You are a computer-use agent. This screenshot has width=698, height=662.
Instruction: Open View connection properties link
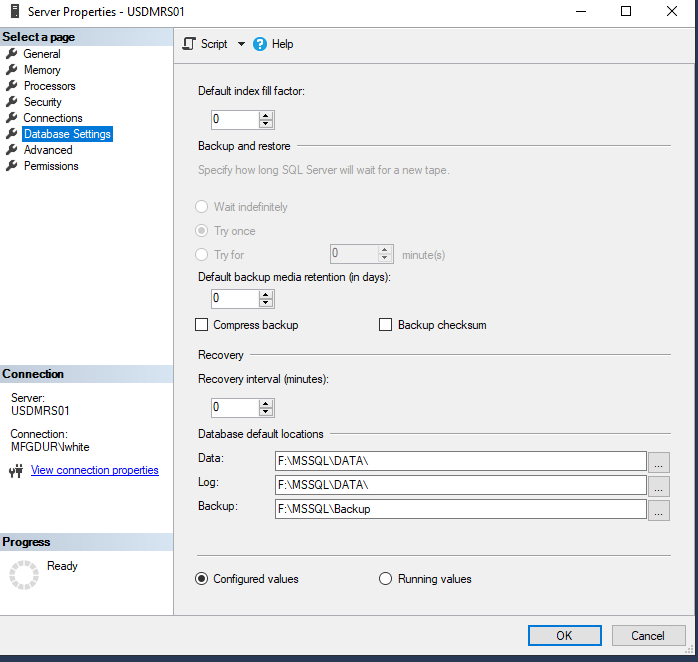(x=94, y=470)
